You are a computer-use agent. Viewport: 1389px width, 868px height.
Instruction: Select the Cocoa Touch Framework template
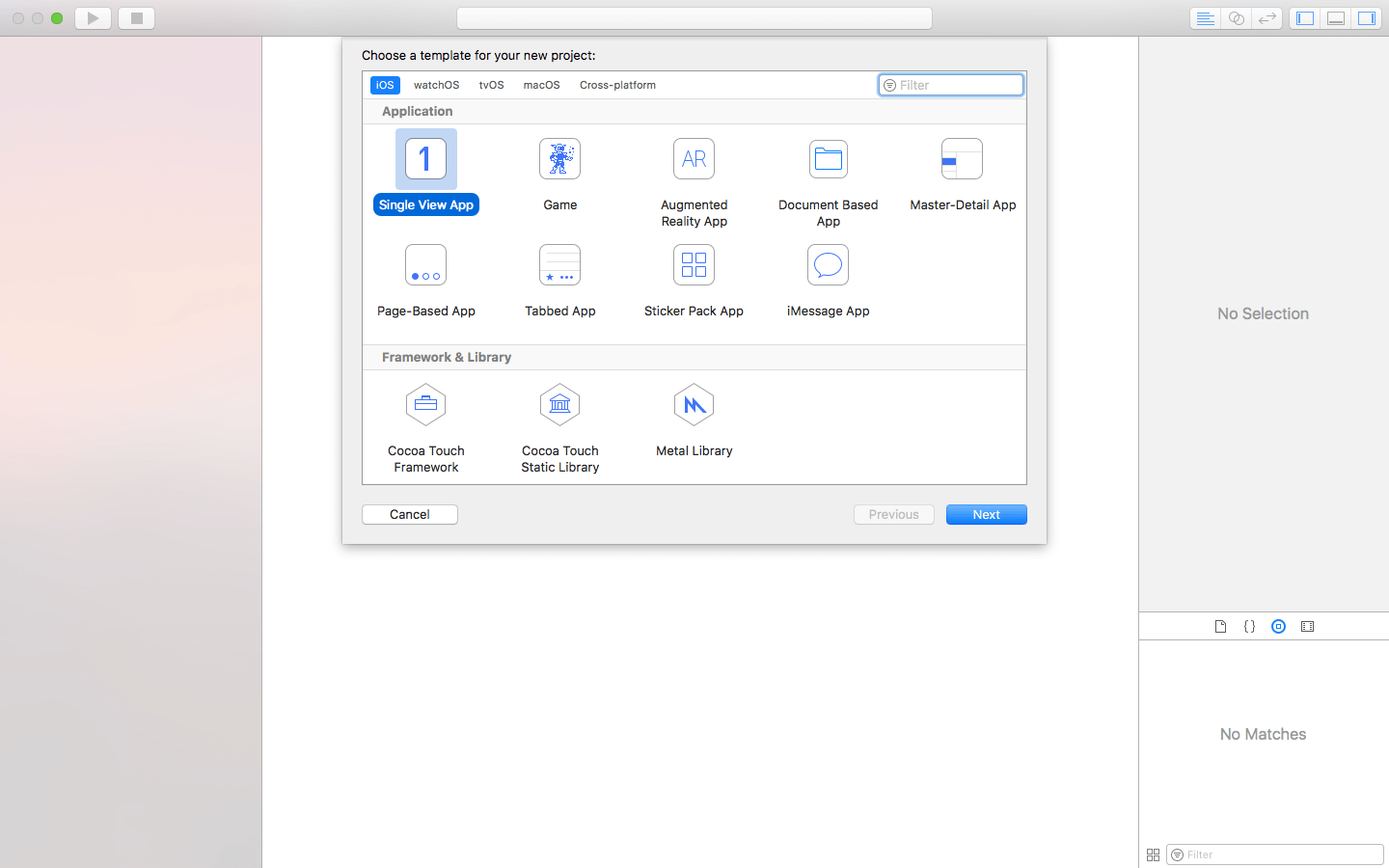point(425,406)
